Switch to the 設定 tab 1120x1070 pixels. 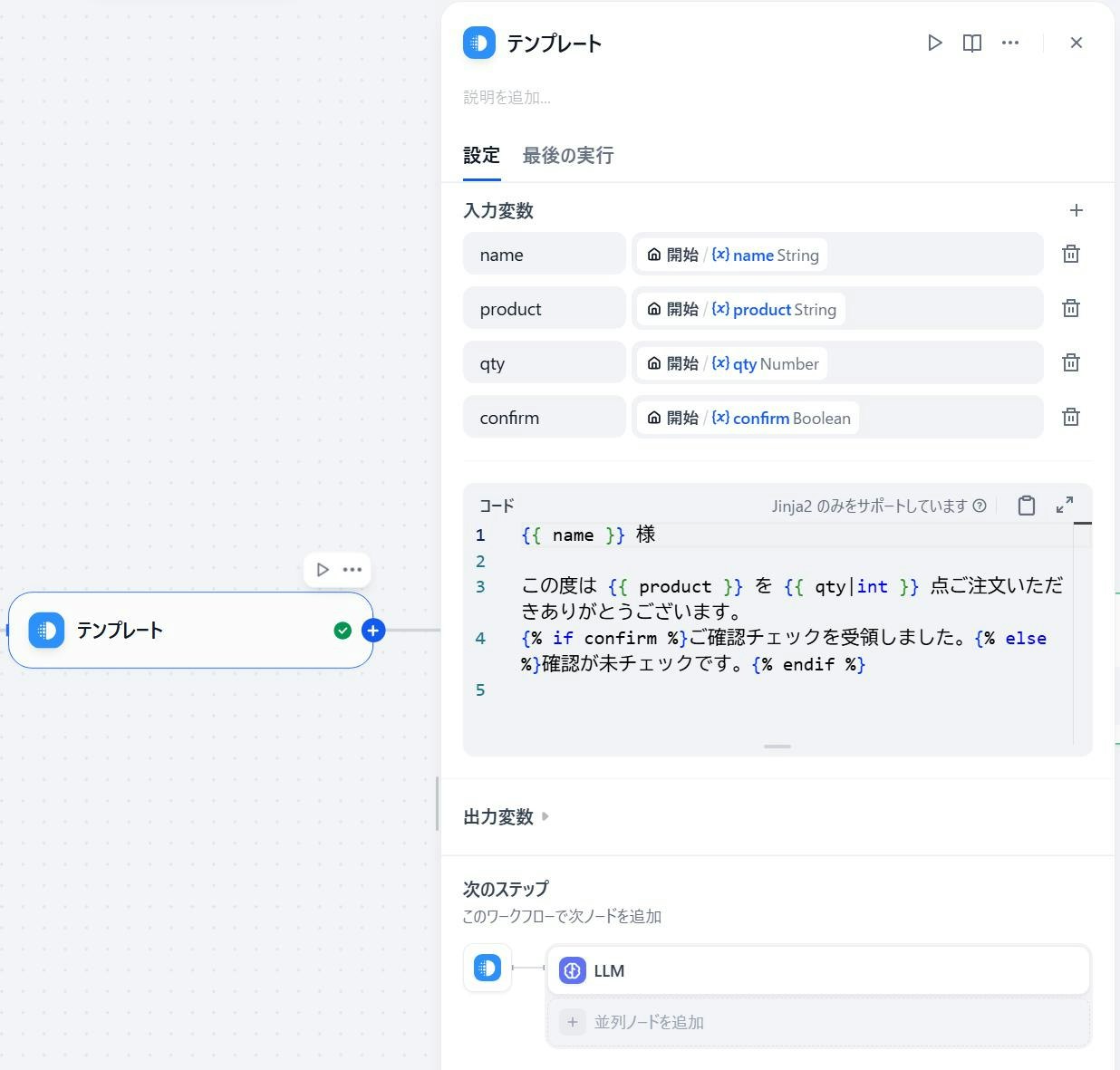click(482, 156)
